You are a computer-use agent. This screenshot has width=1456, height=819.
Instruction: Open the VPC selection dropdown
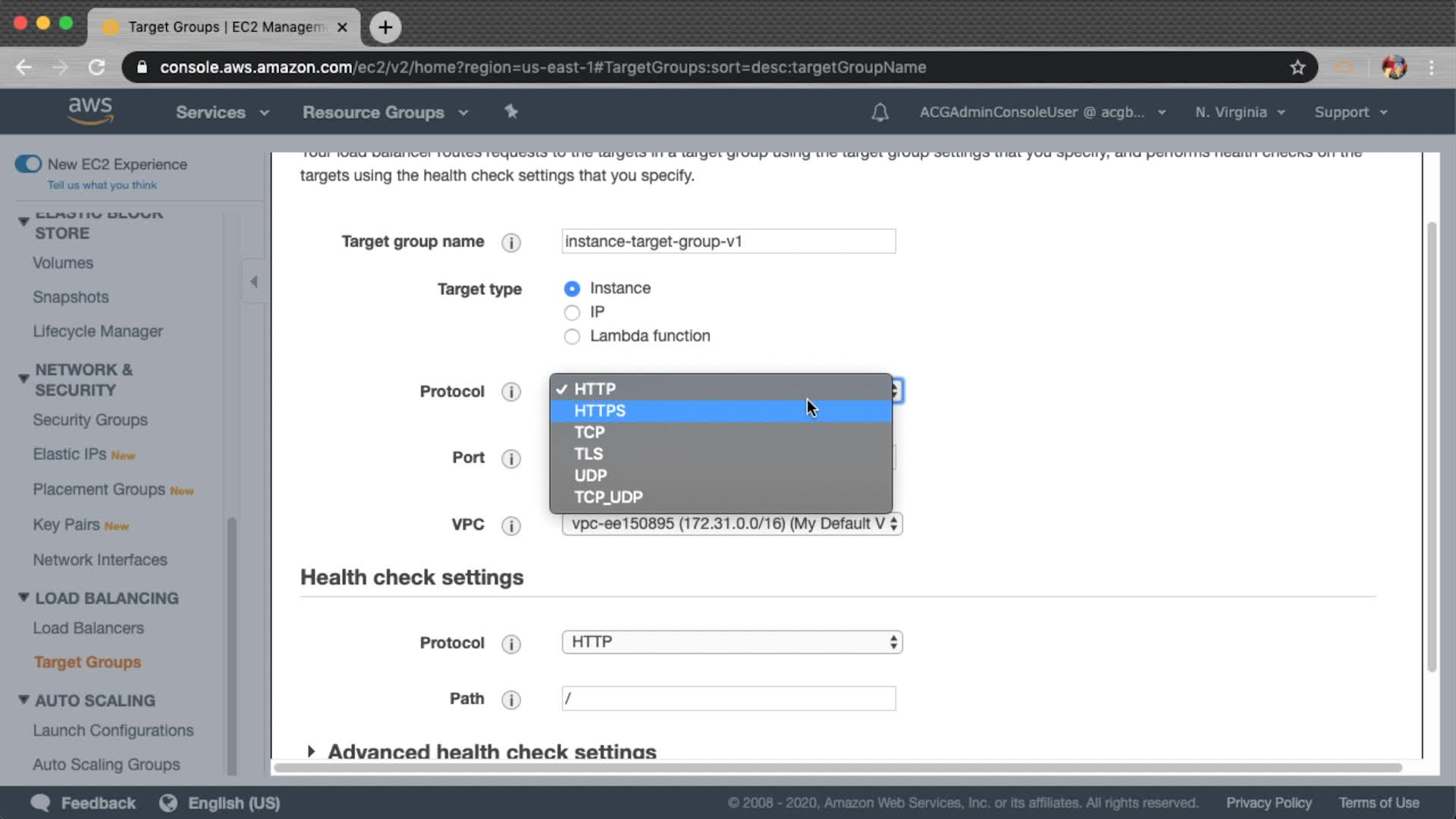[x=731, y=524]
